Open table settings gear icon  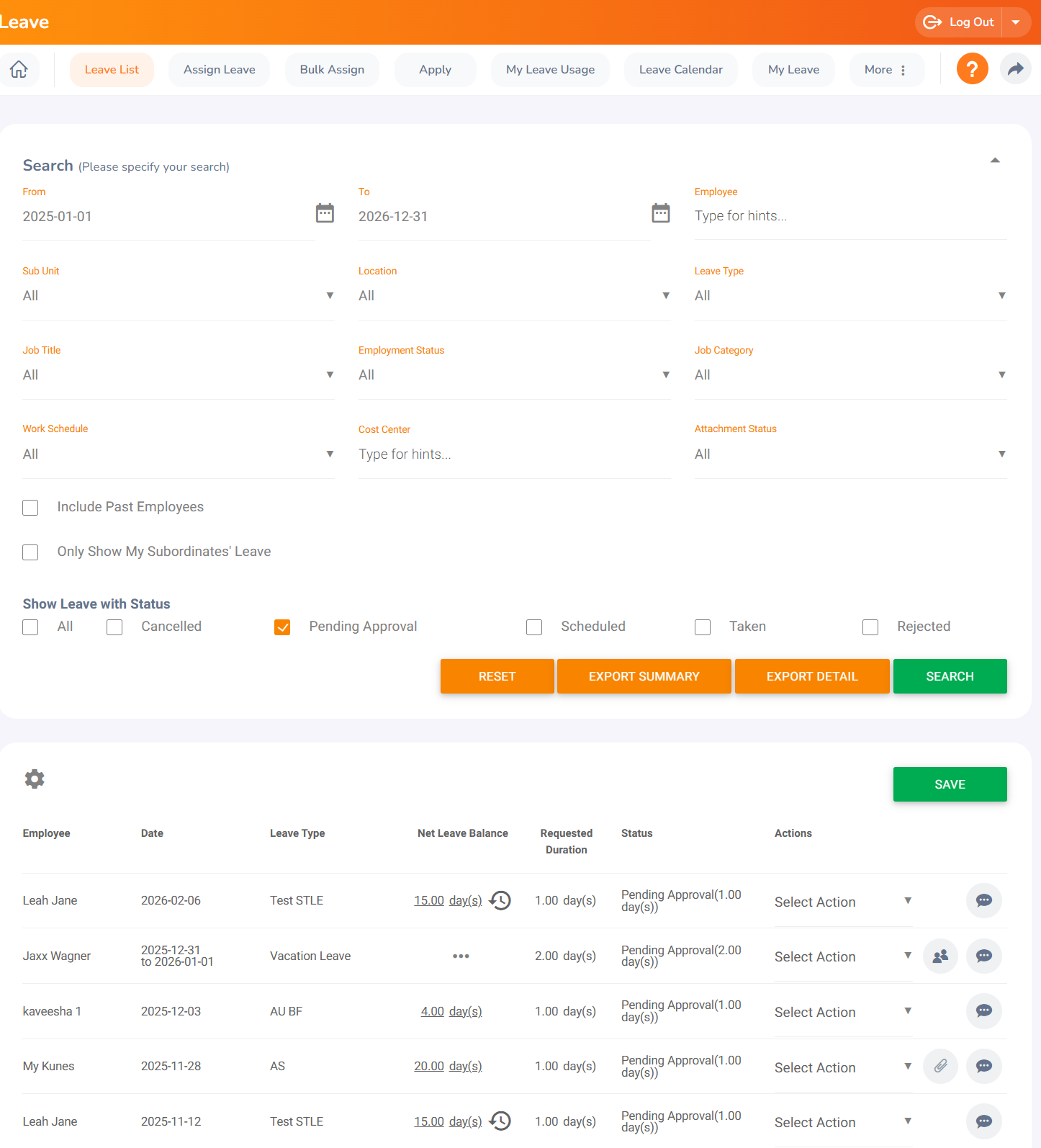[35, 779]
